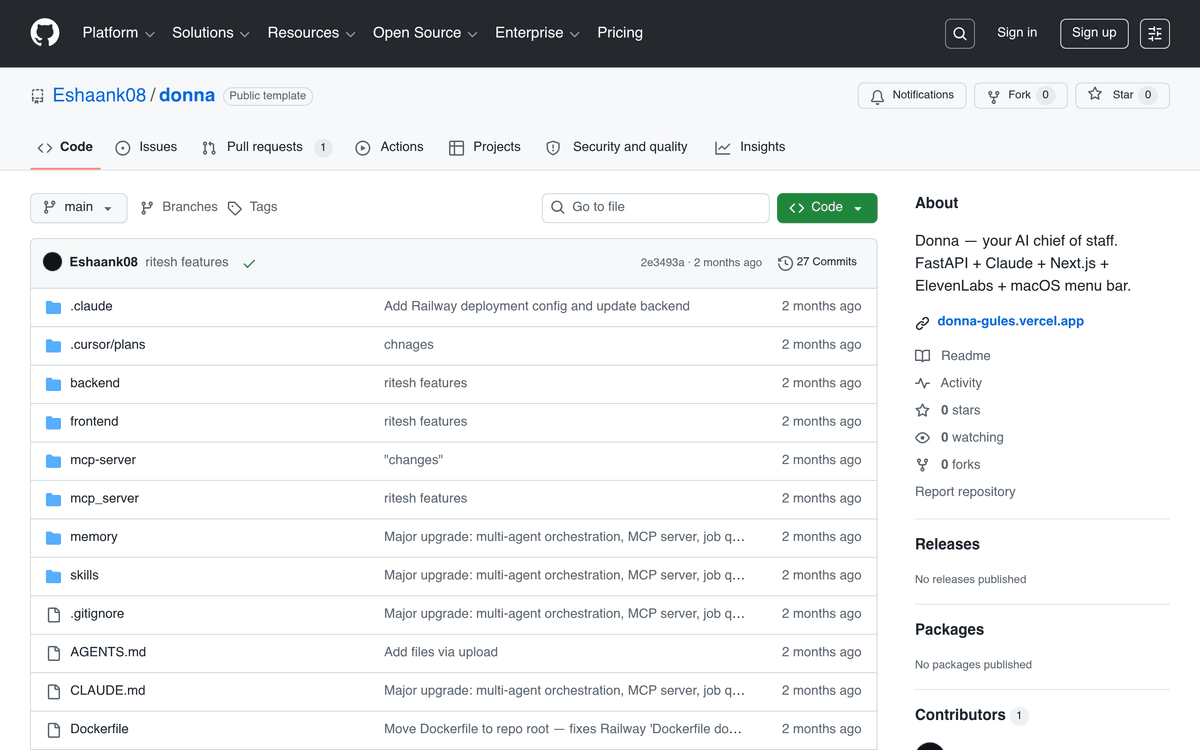Click the .cursor/plans folder icon
The image size is (1200, 750).
click(54, 345)
